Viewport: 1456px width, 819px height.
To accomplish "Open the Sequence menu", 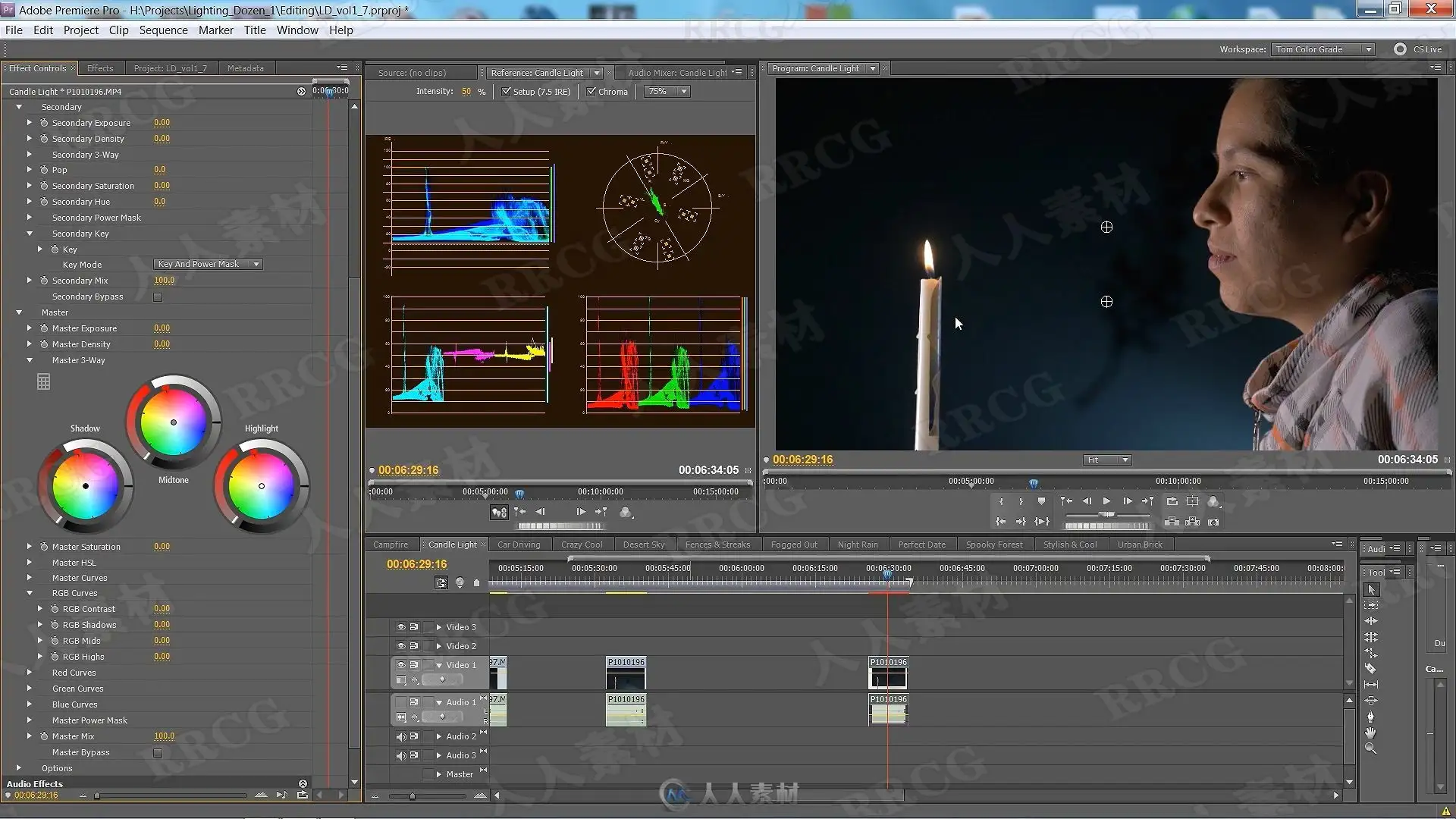I will (x=163, y=30).
